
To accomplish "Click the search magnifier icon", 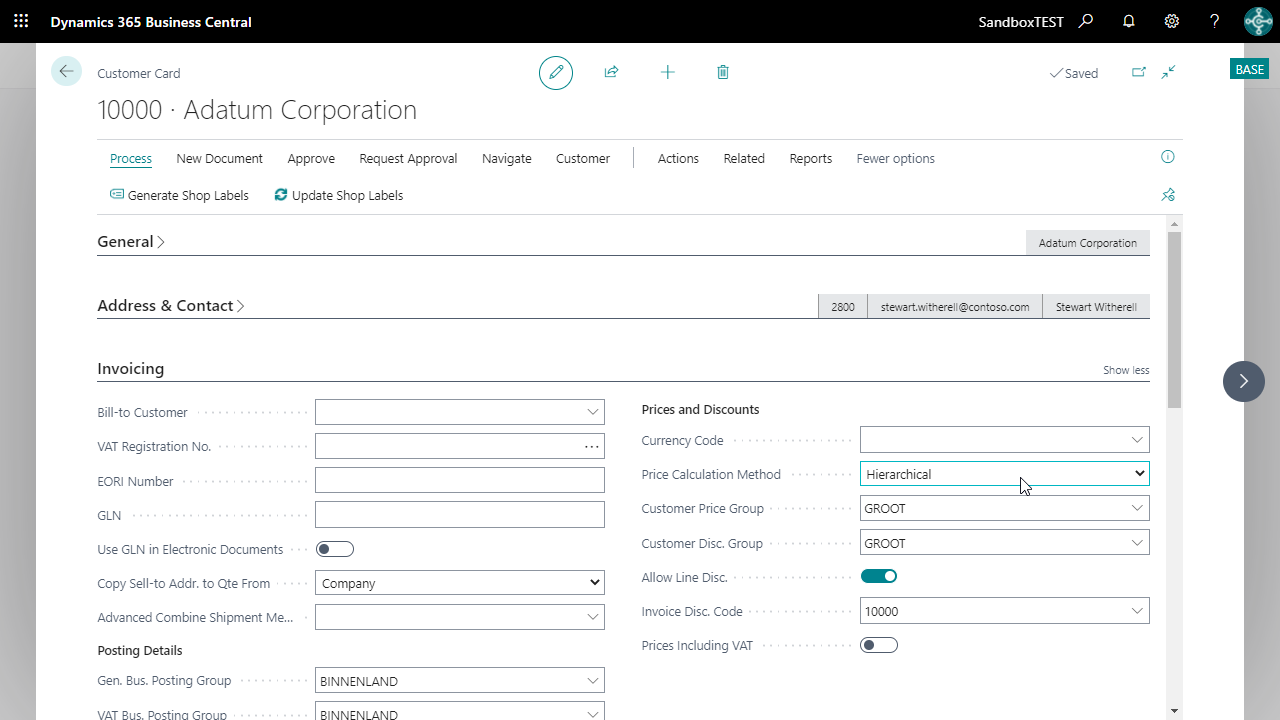I will 1086,21.
